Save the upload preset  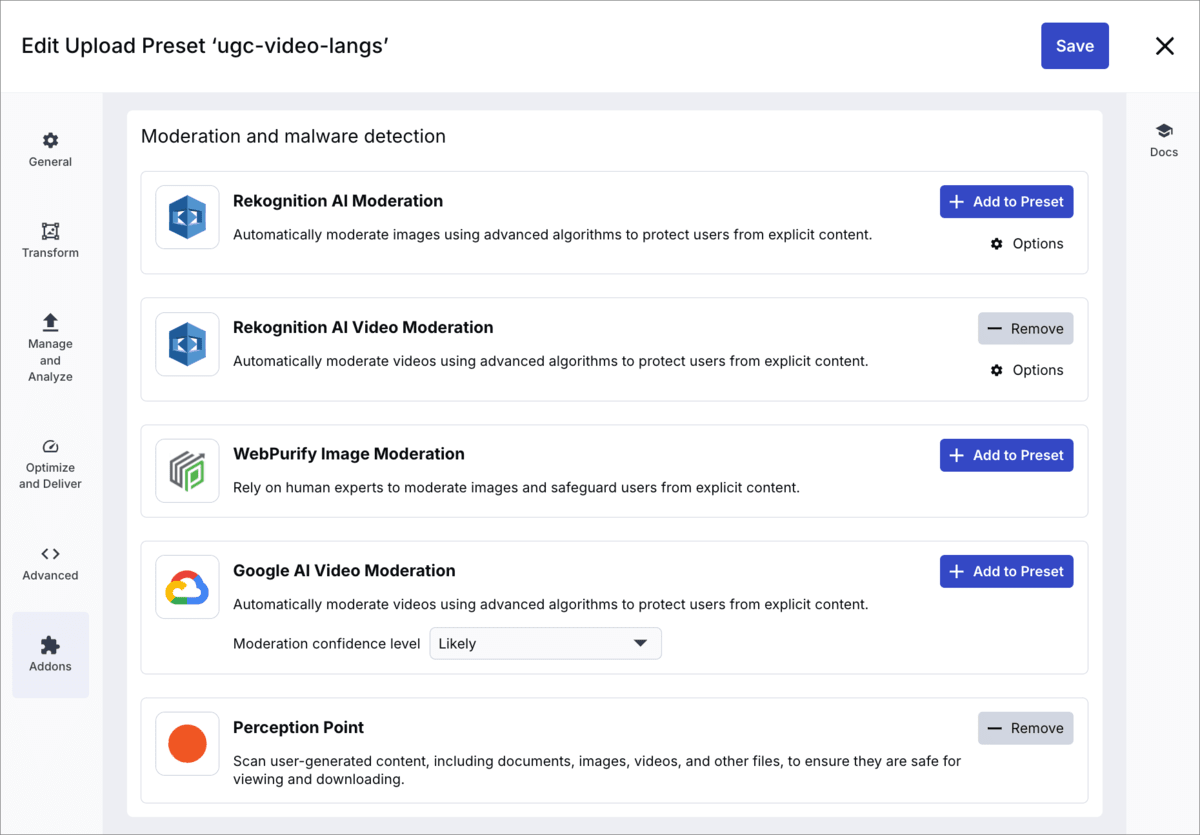(x=1075, y=46)
